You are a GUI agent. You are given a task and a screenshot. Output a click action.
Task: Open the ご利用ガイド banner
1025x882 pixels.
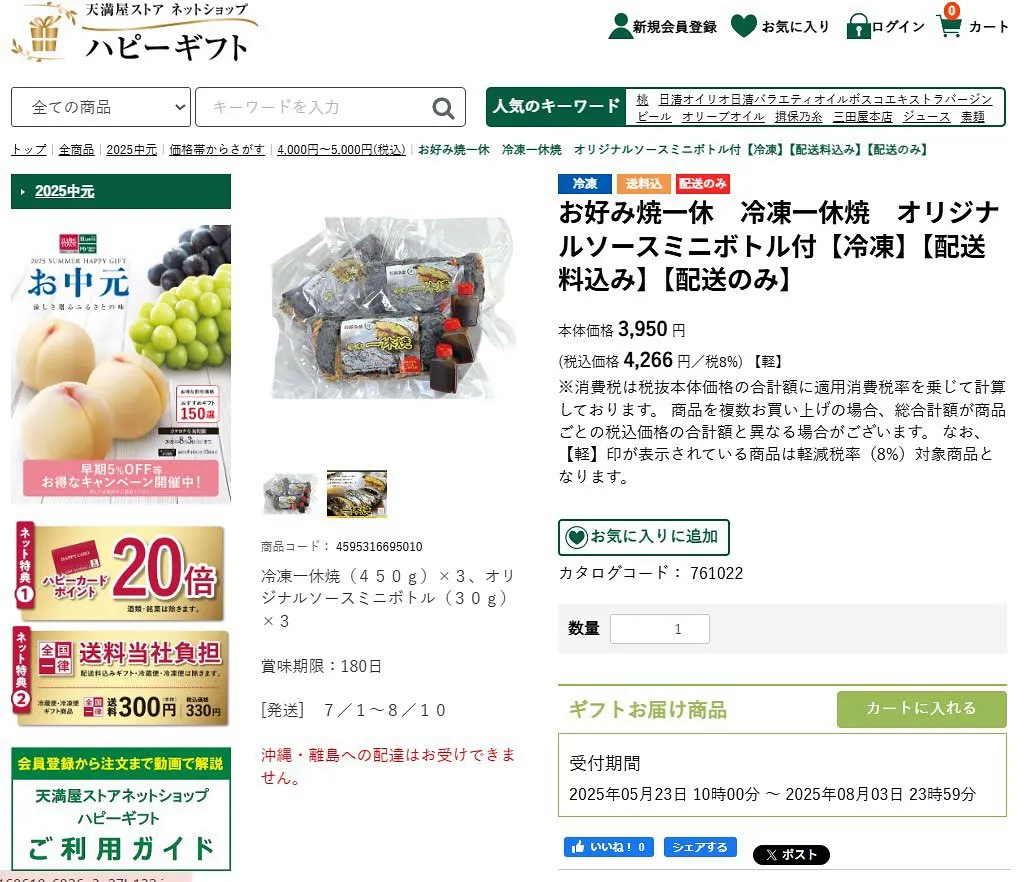[121, 809]
